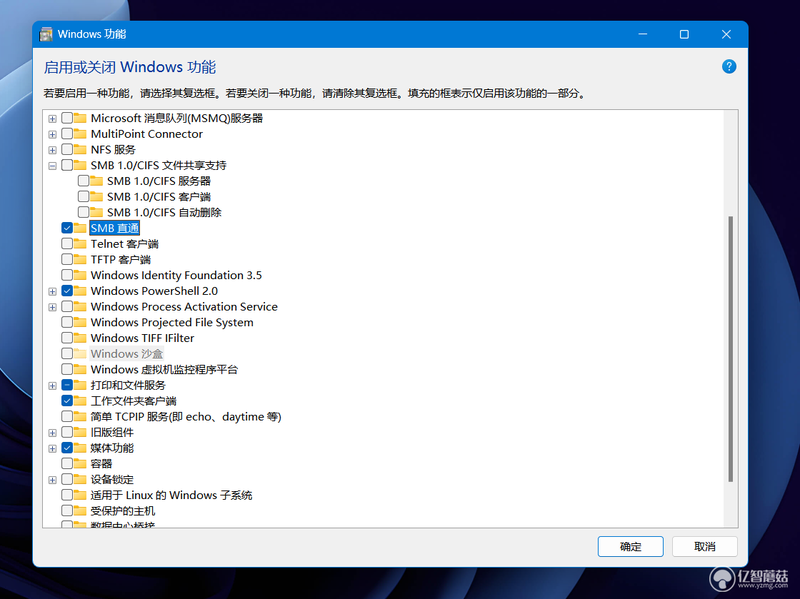This screenshot has height=599, width=800.
Task: Click the folder icon beside TFTP 客户端
Action: tap(80, 260)
